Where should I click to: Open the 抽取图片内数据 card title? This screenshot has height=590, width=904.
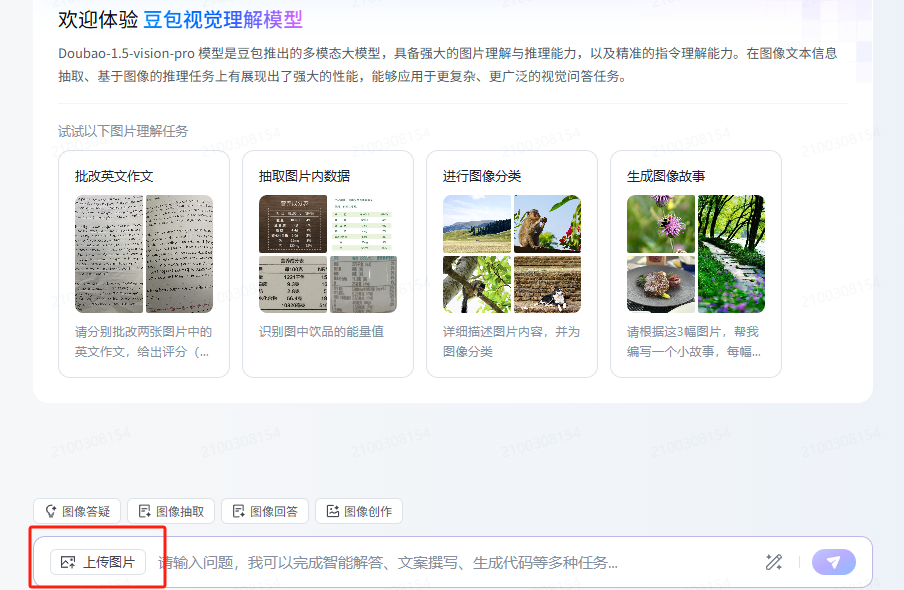[x=304, y=176]
